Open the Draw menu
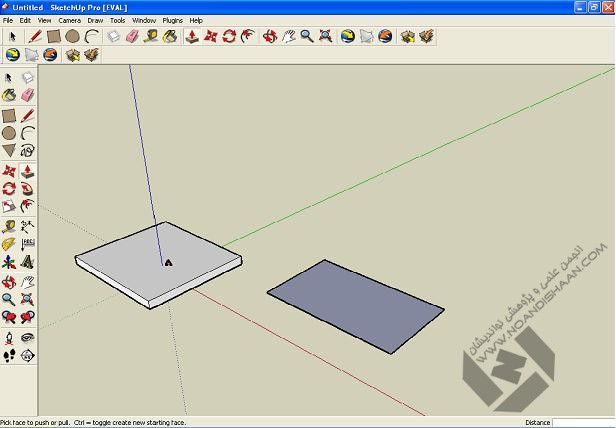Screen dimensions: 616x428 click(95, 20)
